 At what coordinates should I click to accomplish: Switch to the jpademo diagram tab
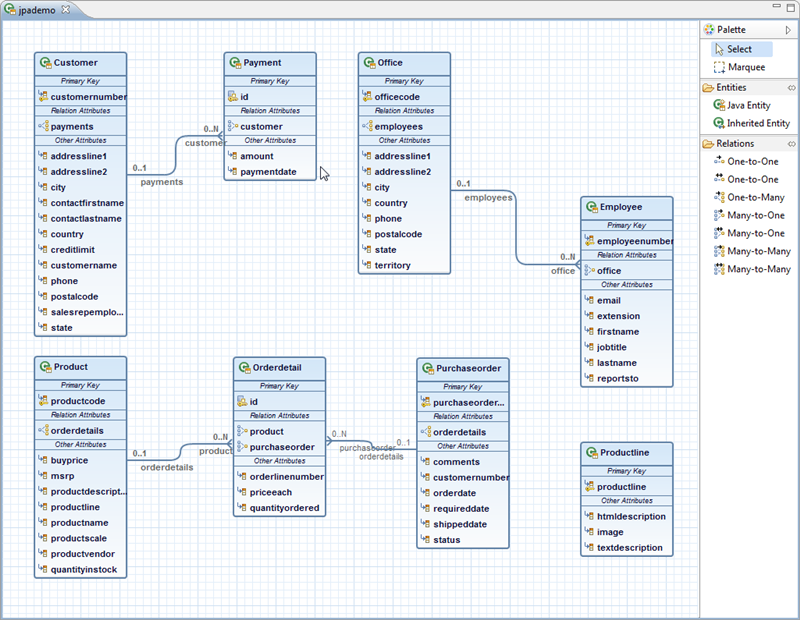click(x=35, y=8)
